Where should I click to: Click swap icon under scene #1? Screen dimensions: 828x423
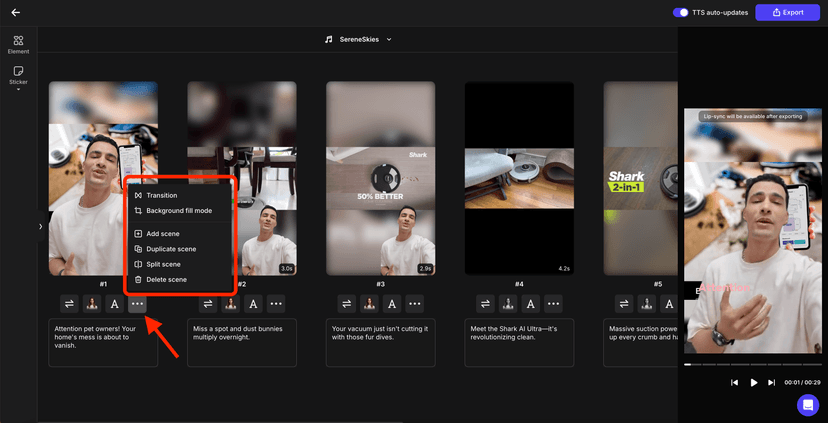click(x=70, y=304)
